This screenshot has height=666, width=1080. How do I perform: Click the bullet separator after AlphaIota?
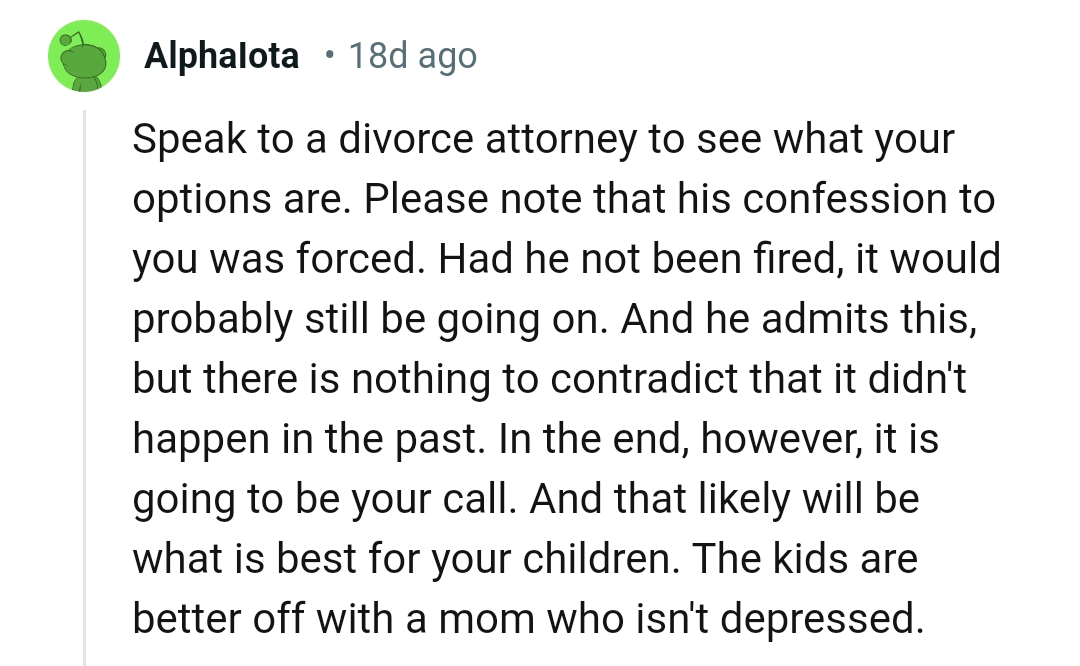[x=330, y=55]
